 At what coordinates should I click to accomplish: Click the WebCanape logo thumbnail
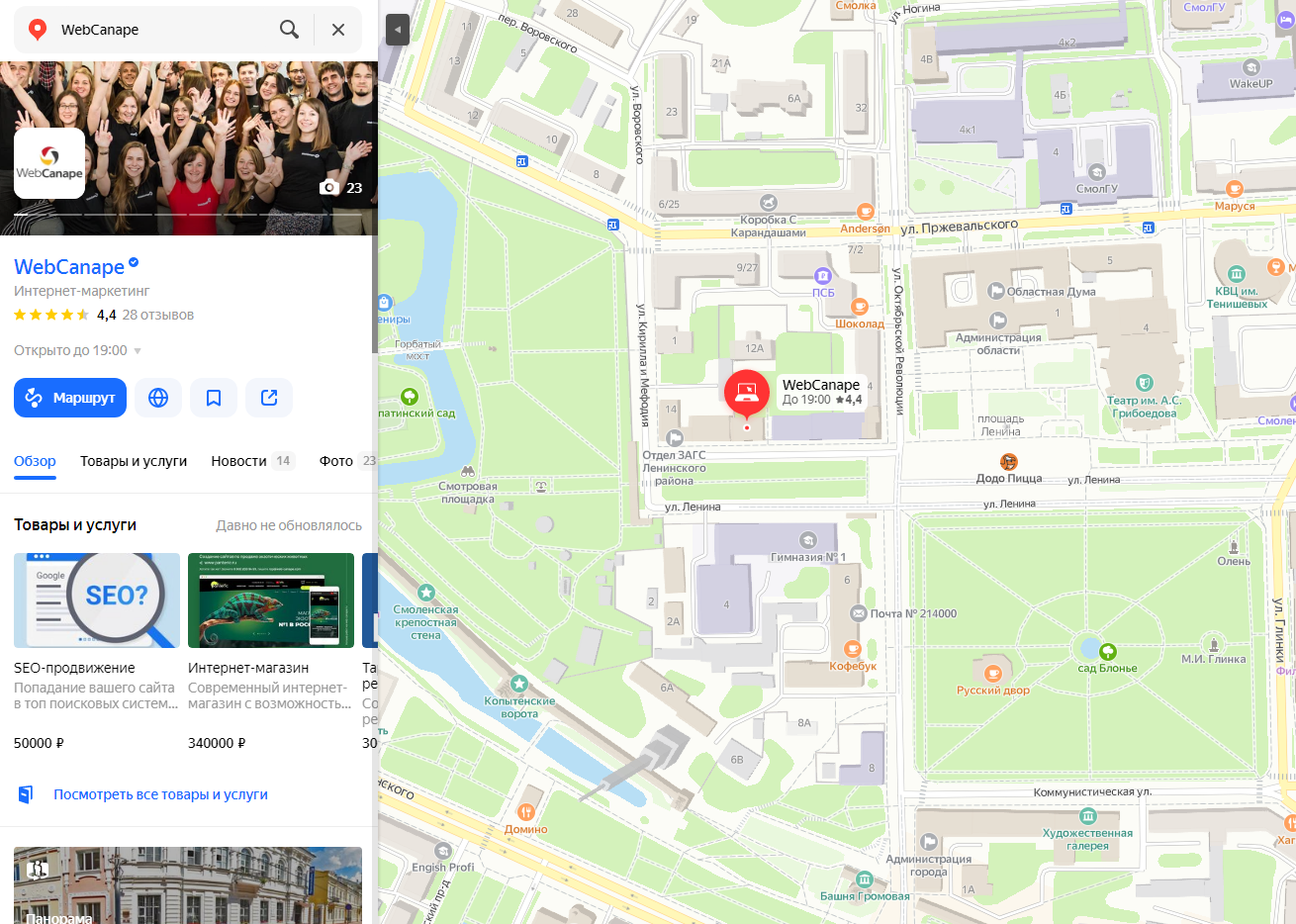[49, 163]
